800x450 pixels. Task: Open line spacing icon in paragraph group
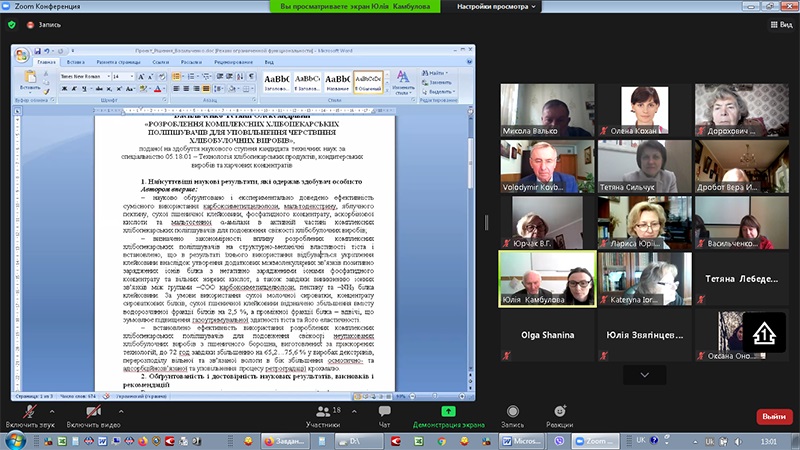(x=218, y=89)
